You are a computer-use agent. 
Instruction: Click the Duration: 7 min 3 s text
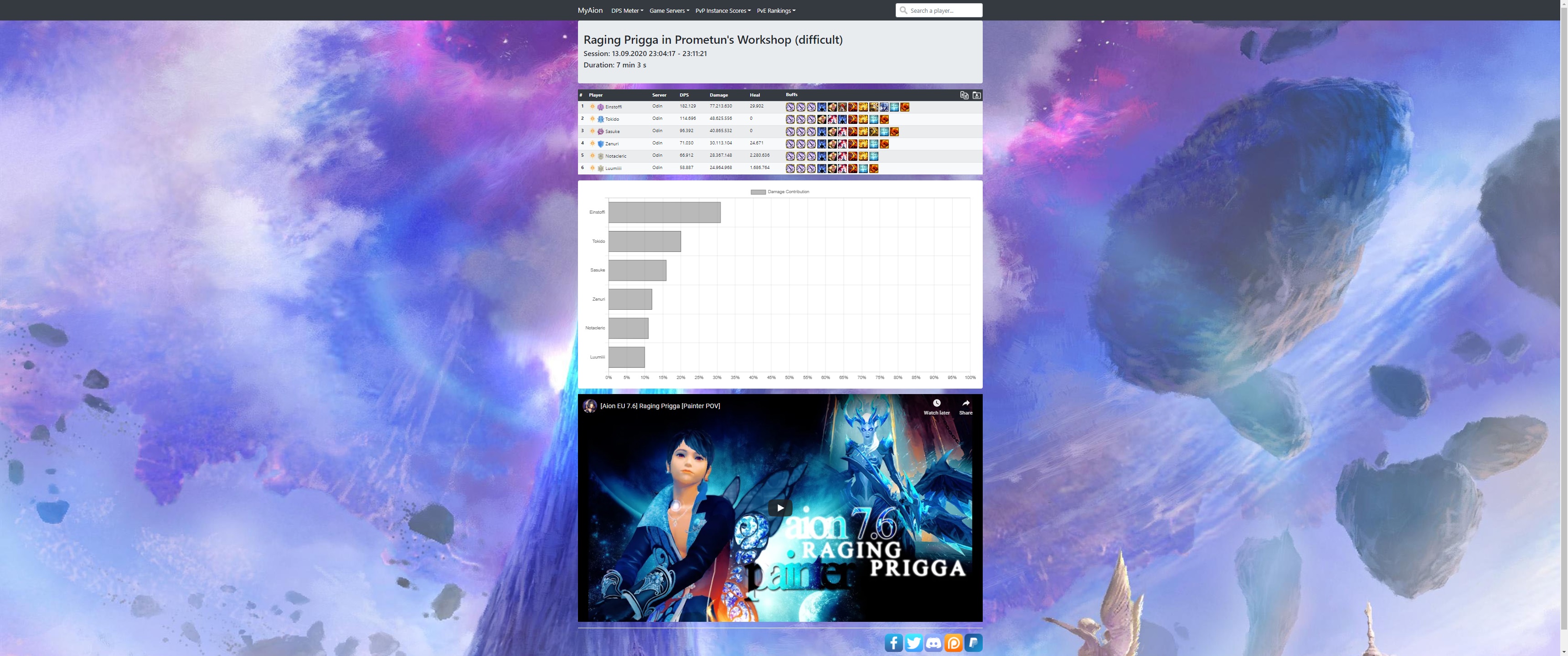(x=615, y=65)
